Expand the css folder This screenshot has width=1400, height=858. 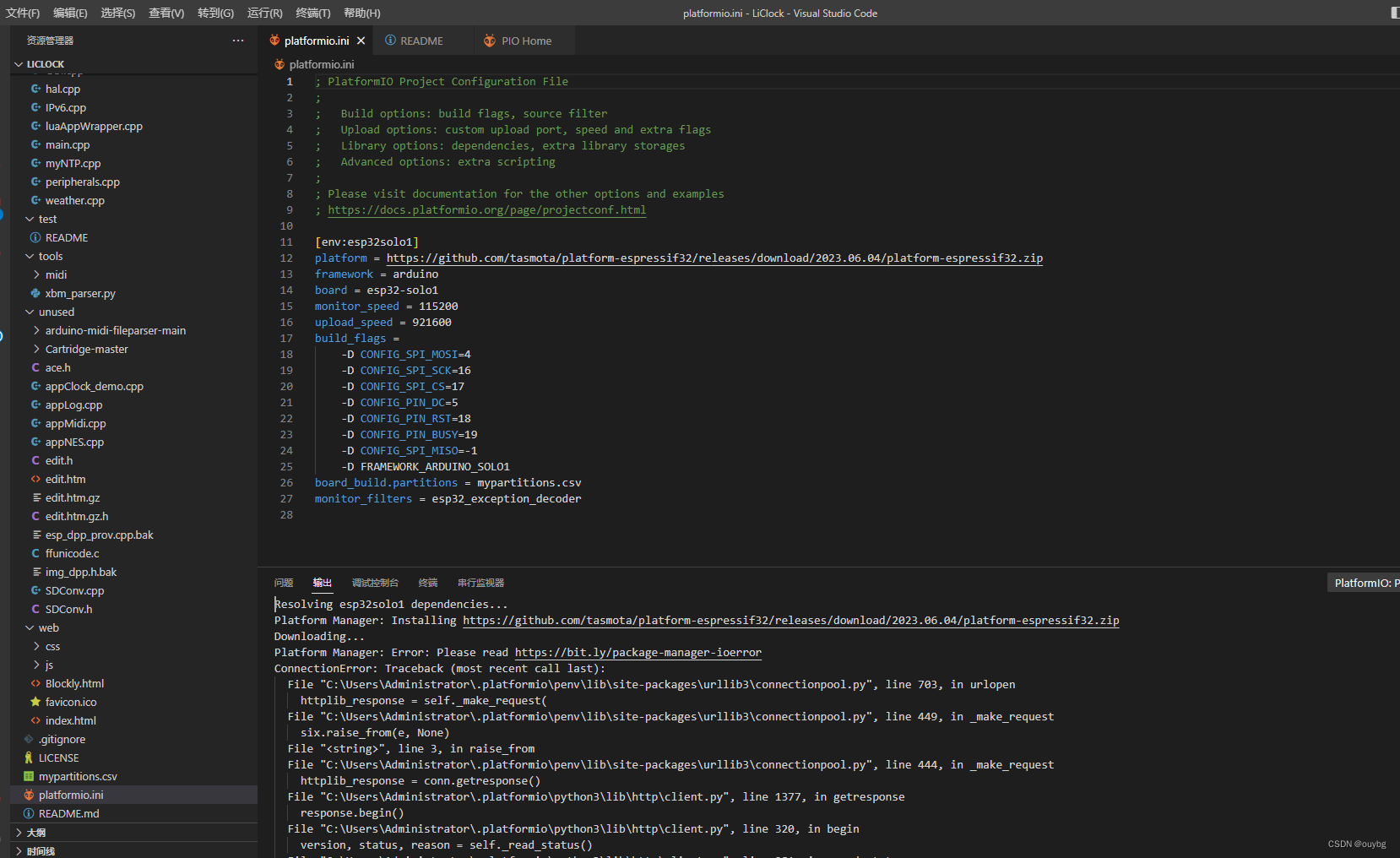pos(36,646)
